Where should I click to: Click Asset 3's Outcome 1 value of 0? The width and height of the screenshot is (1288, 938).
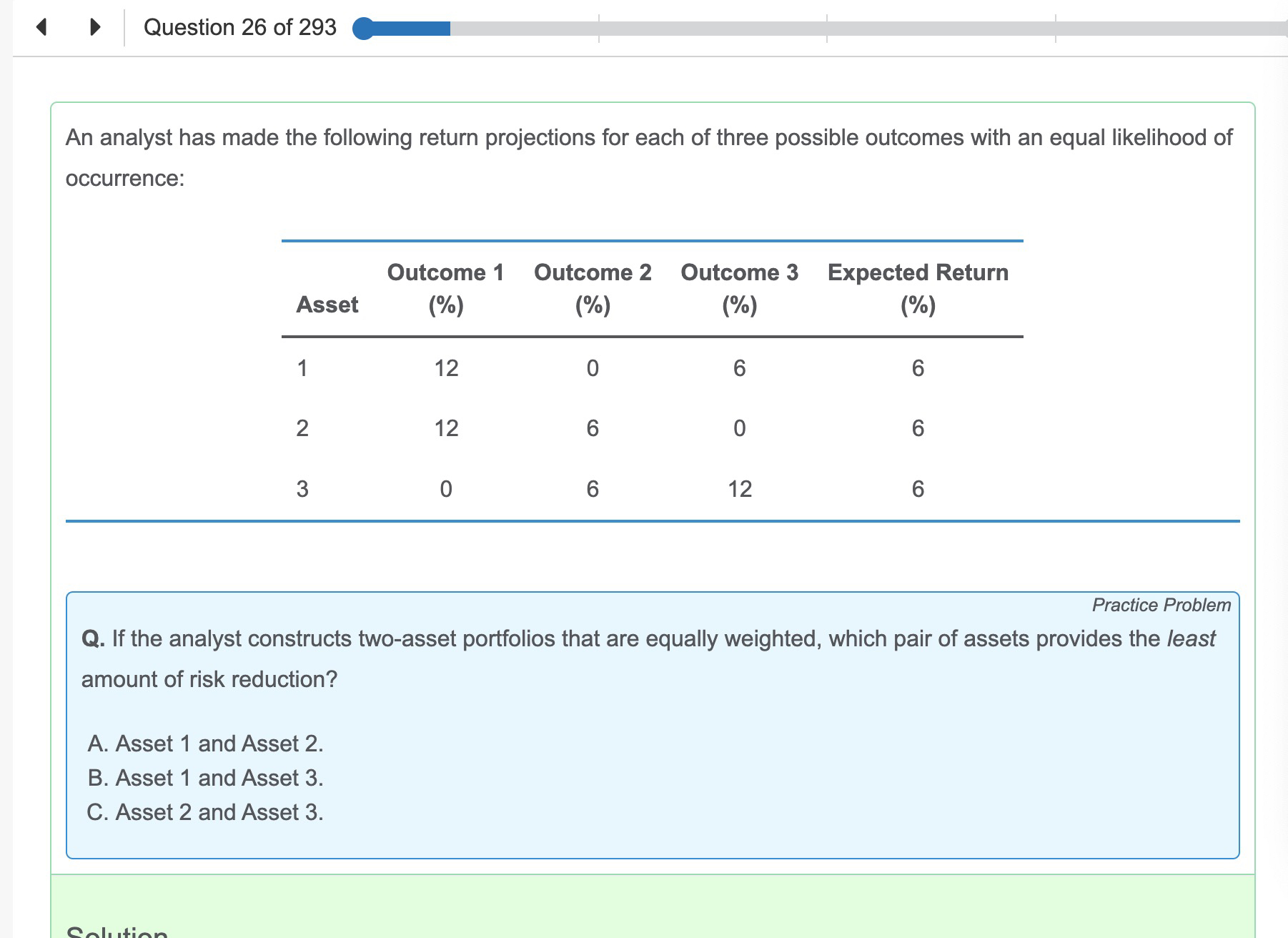446,489
